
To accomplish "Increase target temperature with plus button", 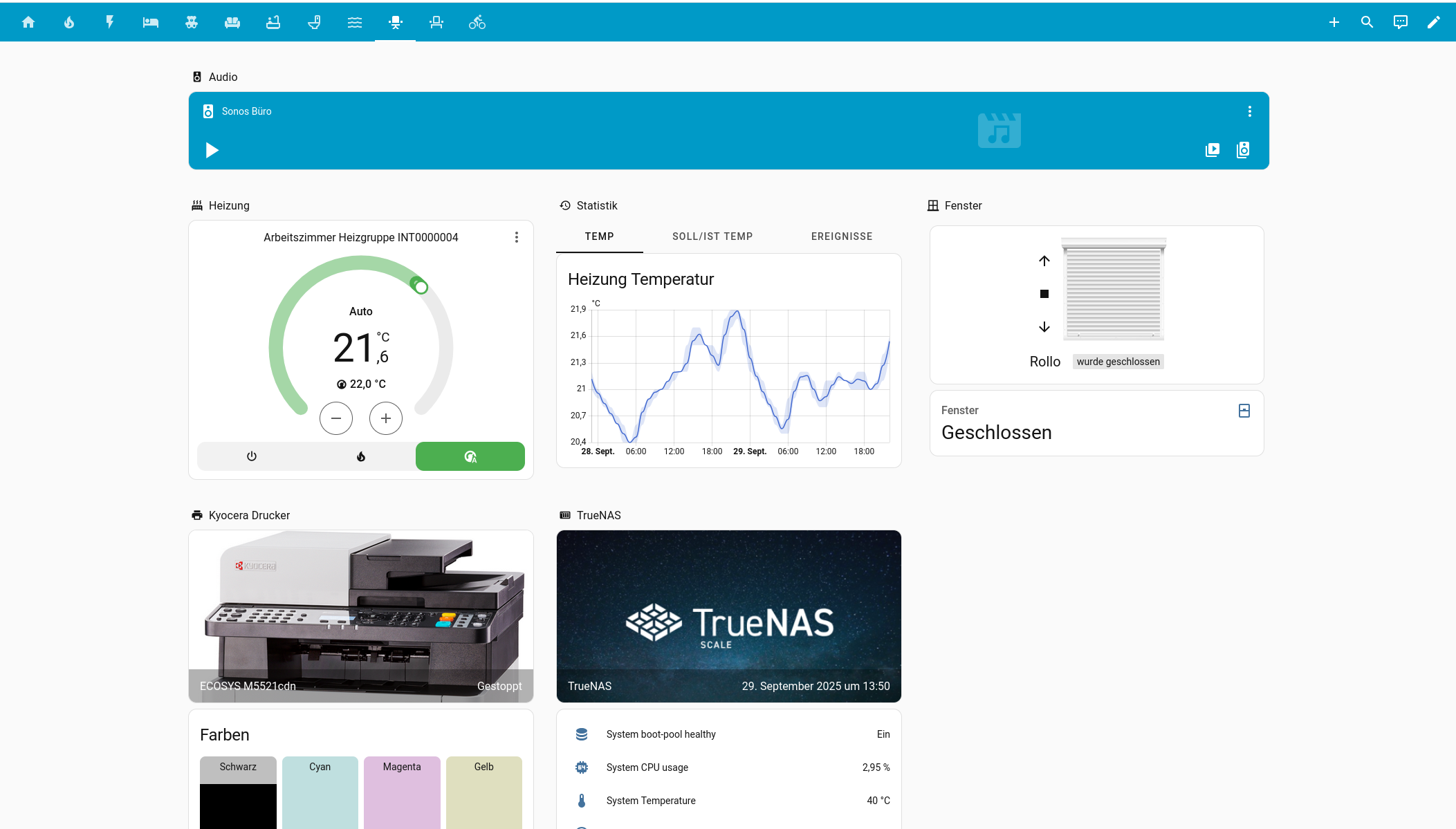I will pos(386,418).
